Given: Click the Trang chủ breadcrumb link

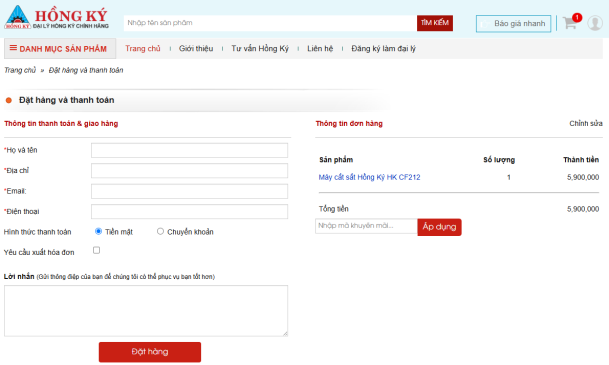Looking at the screenshot, I should [x=20, y=70].
